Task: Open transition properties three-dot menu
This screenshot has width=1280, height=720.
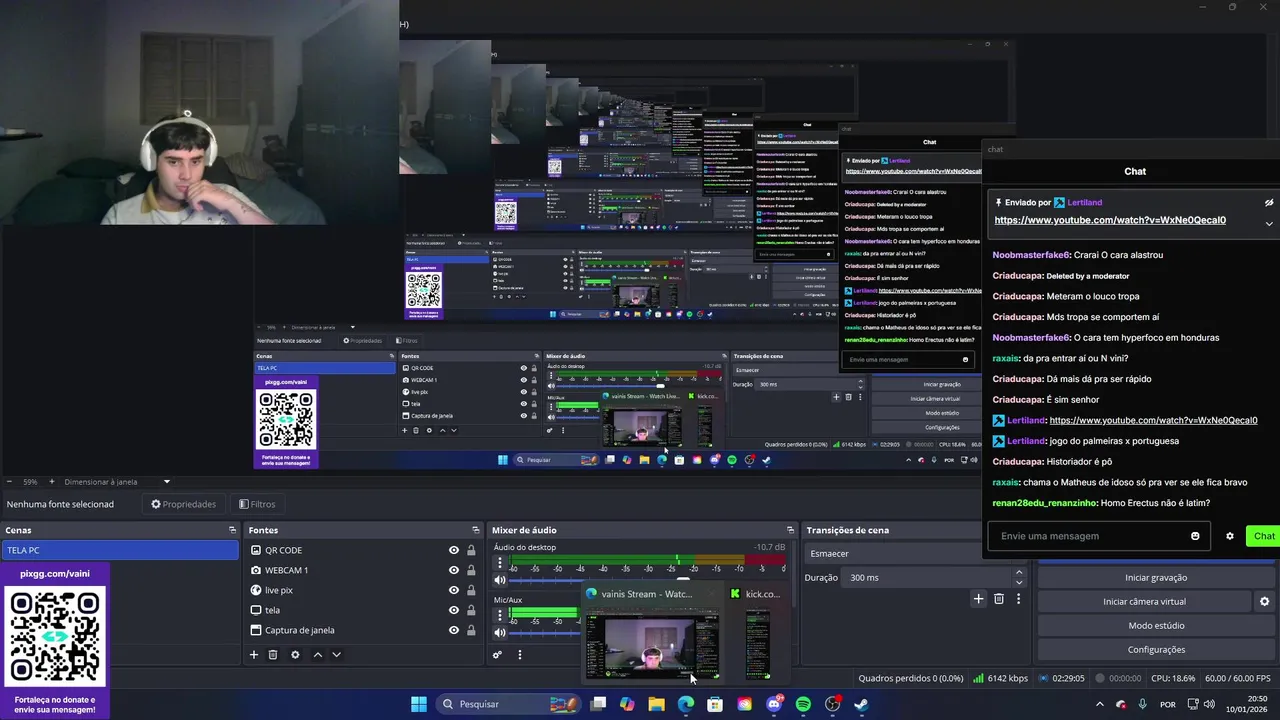Action: click(x=1018, y=599)
